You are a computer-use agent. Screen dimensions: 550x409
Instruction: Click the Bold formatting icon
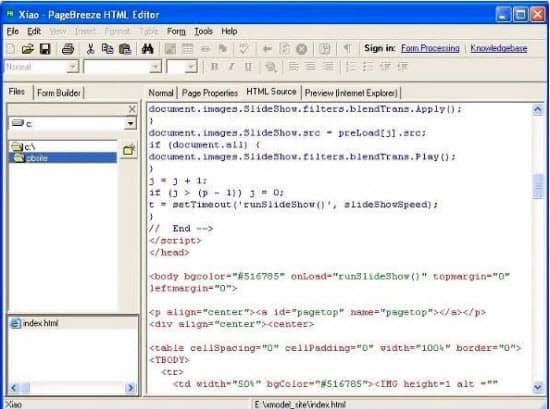[x=214, y=67]
